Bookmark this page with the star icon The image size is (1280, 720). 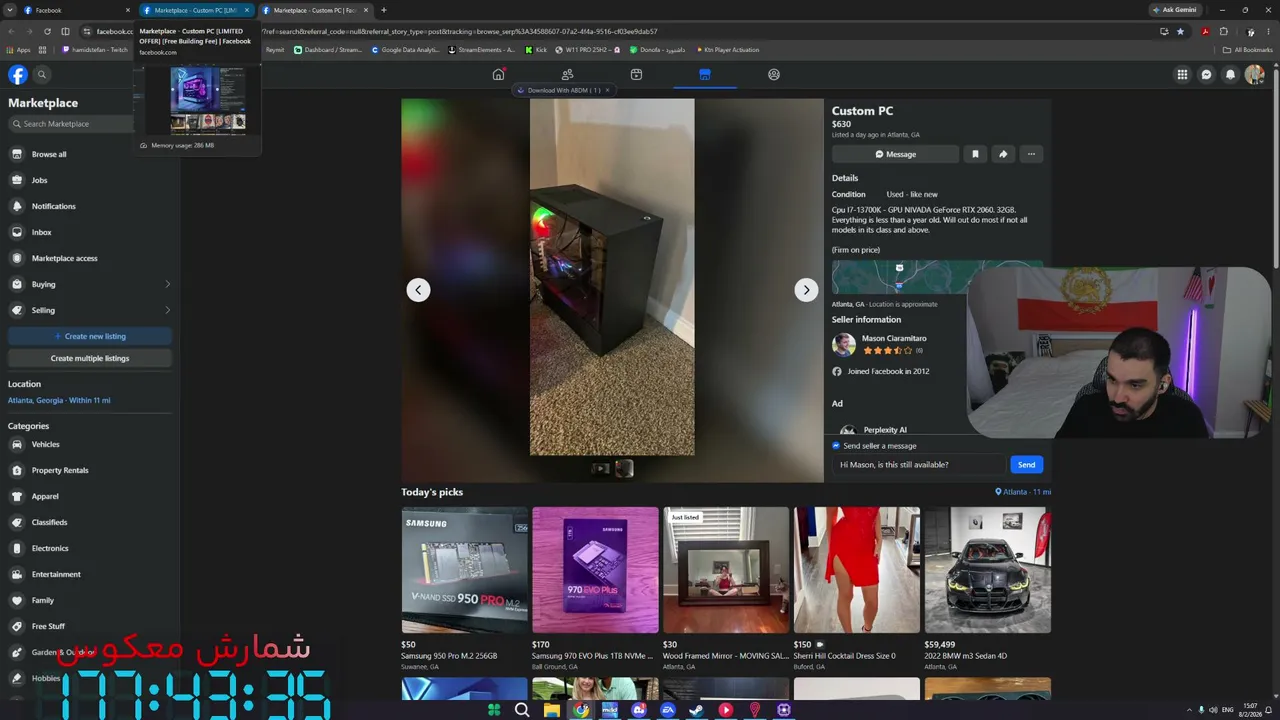click(x=1180, y=31)
